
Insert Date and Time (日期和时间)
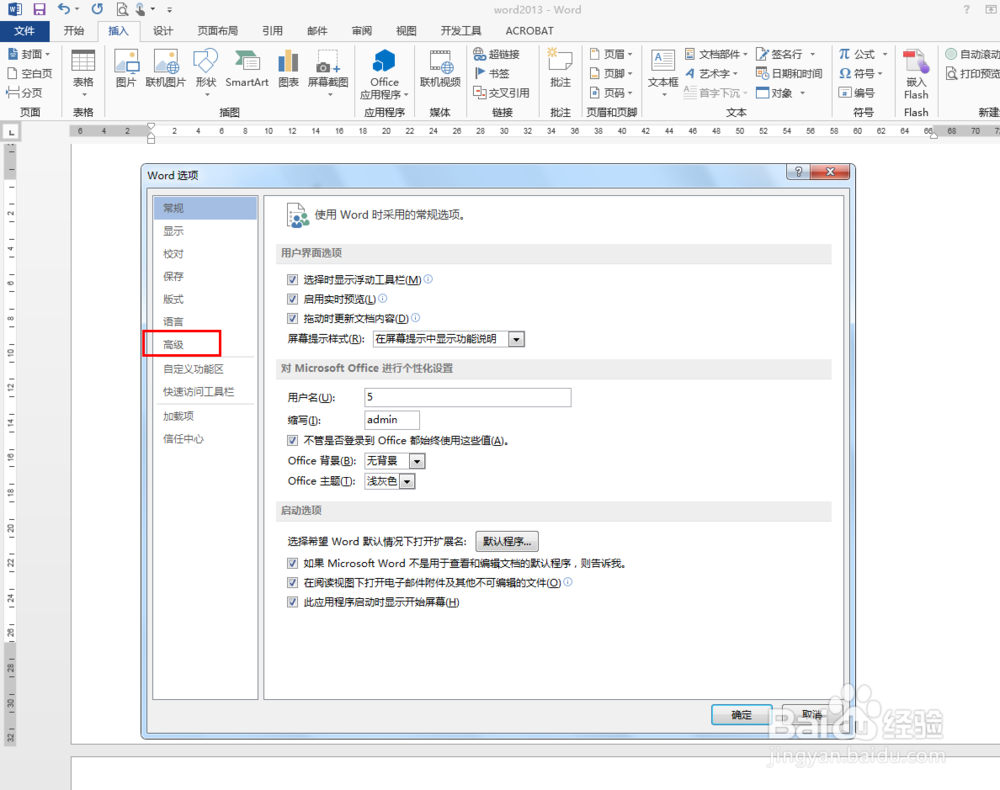(790, 73)
